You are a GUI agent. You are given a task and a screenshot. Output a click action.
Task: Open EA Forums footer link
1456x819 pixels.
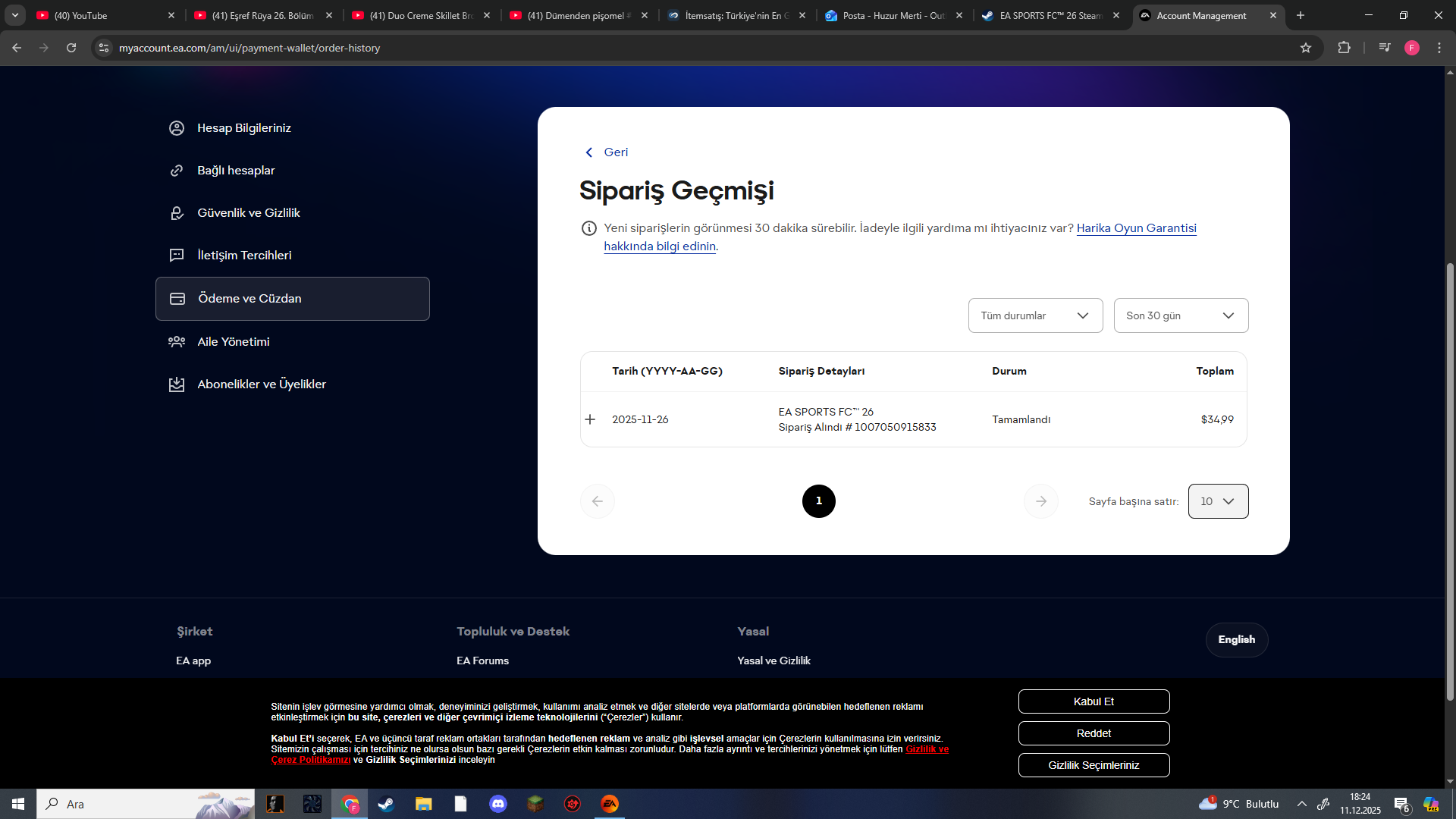click(482, 661)
